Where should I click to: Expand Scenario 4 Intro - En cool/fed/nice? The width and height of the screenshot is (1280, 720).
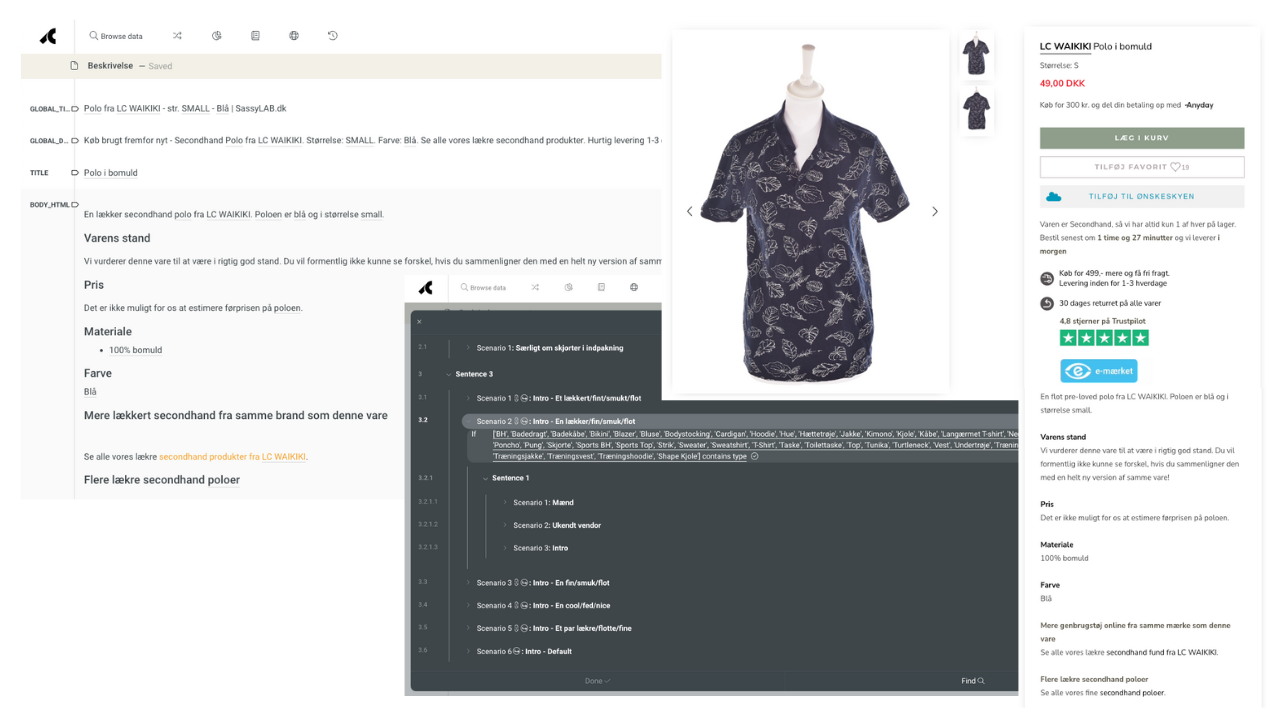tap(468, 605)
